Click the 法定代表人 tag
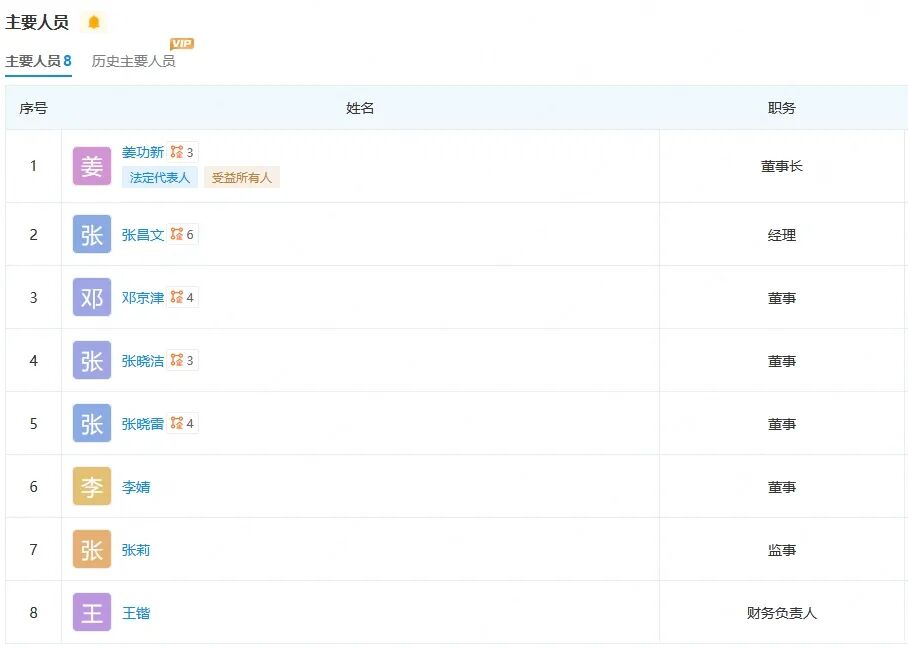Screen dimensions: 908x648 (160, 178)
